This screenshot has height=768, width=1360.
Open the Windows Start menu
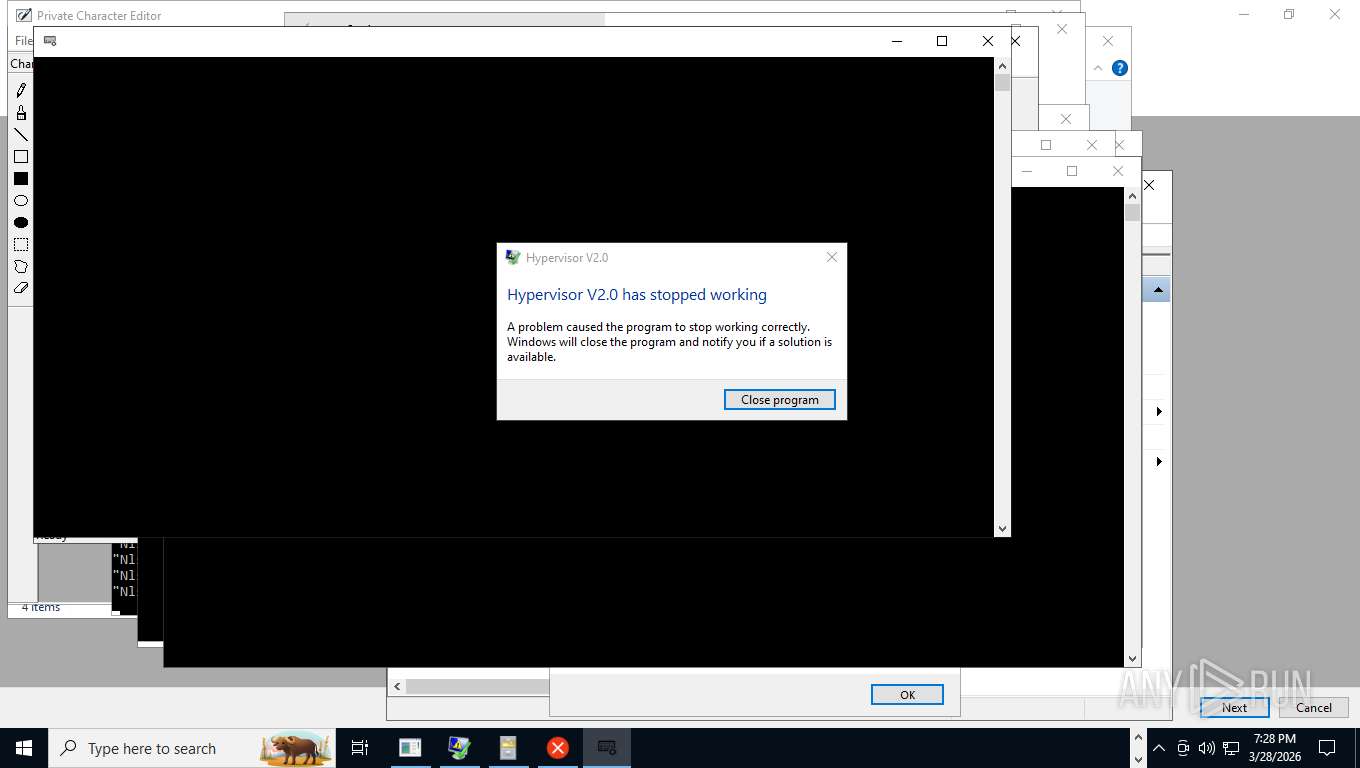24,748
